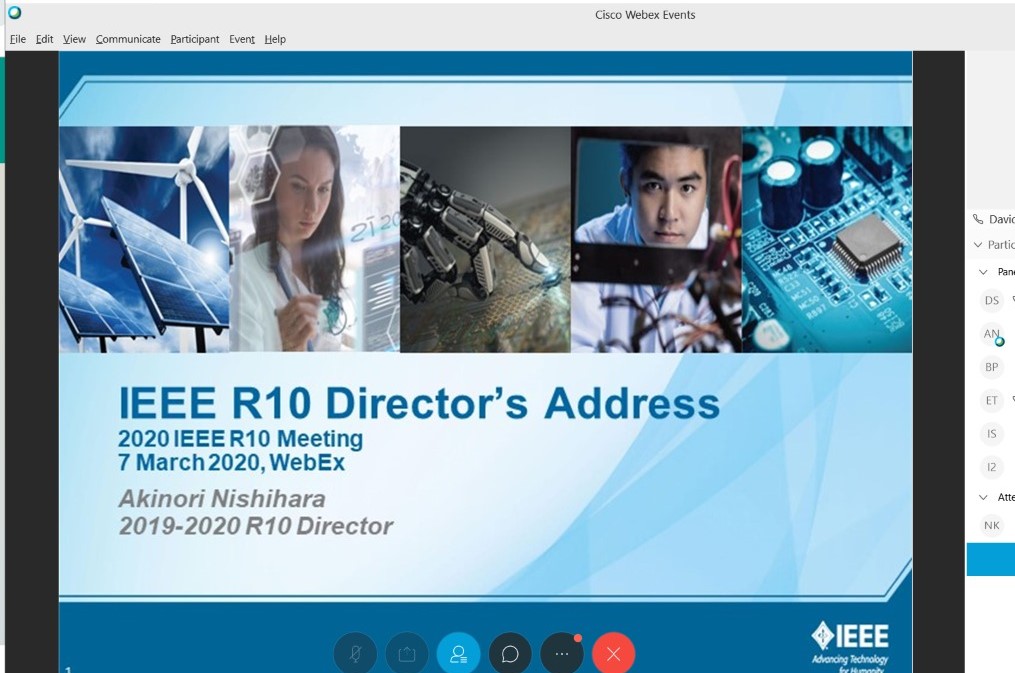Click the woman scientist image on slide
1015x673 pixels.
point(315,239)
